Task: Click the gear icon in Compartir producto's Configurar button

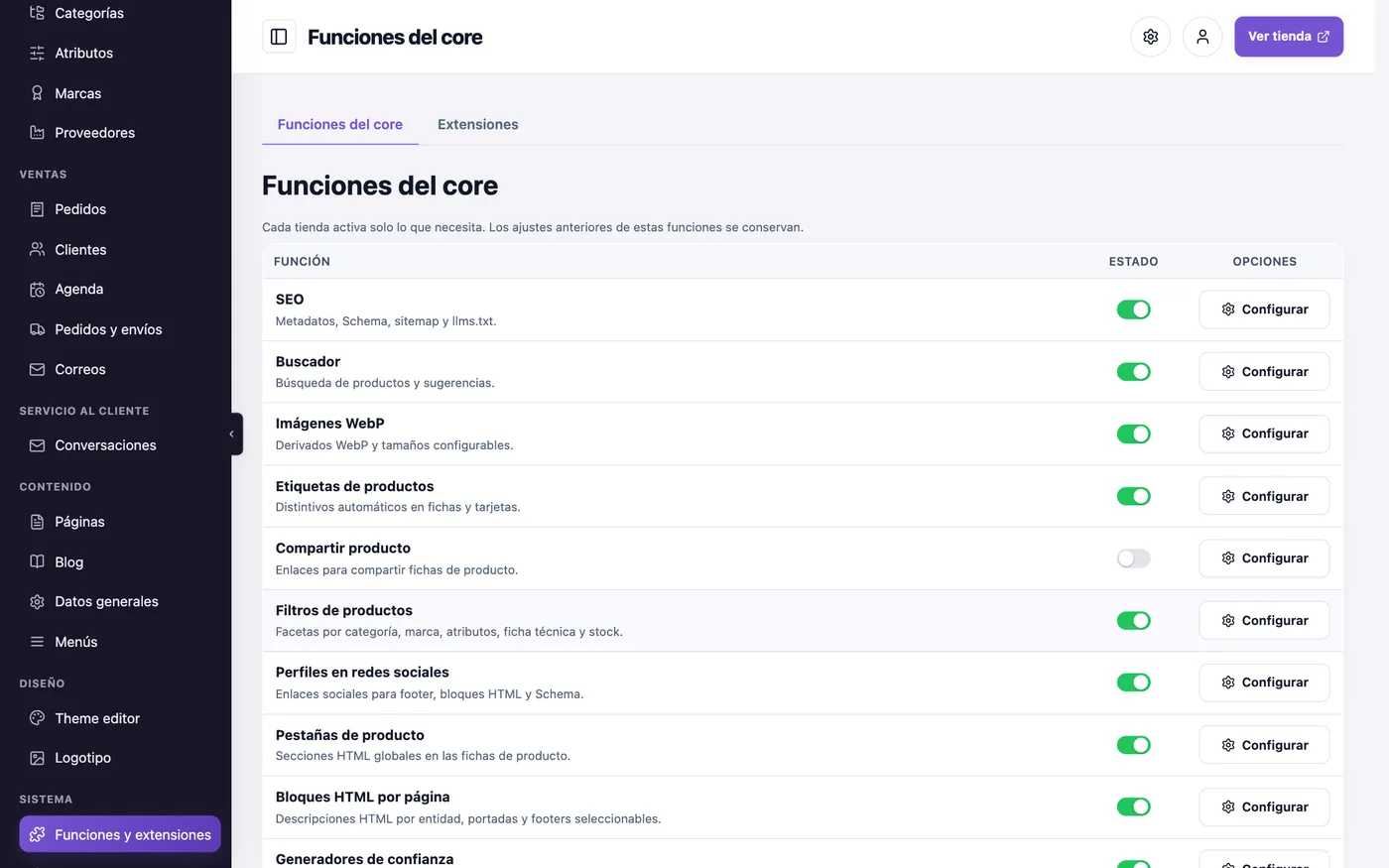Action: (x=1228, y=558)
